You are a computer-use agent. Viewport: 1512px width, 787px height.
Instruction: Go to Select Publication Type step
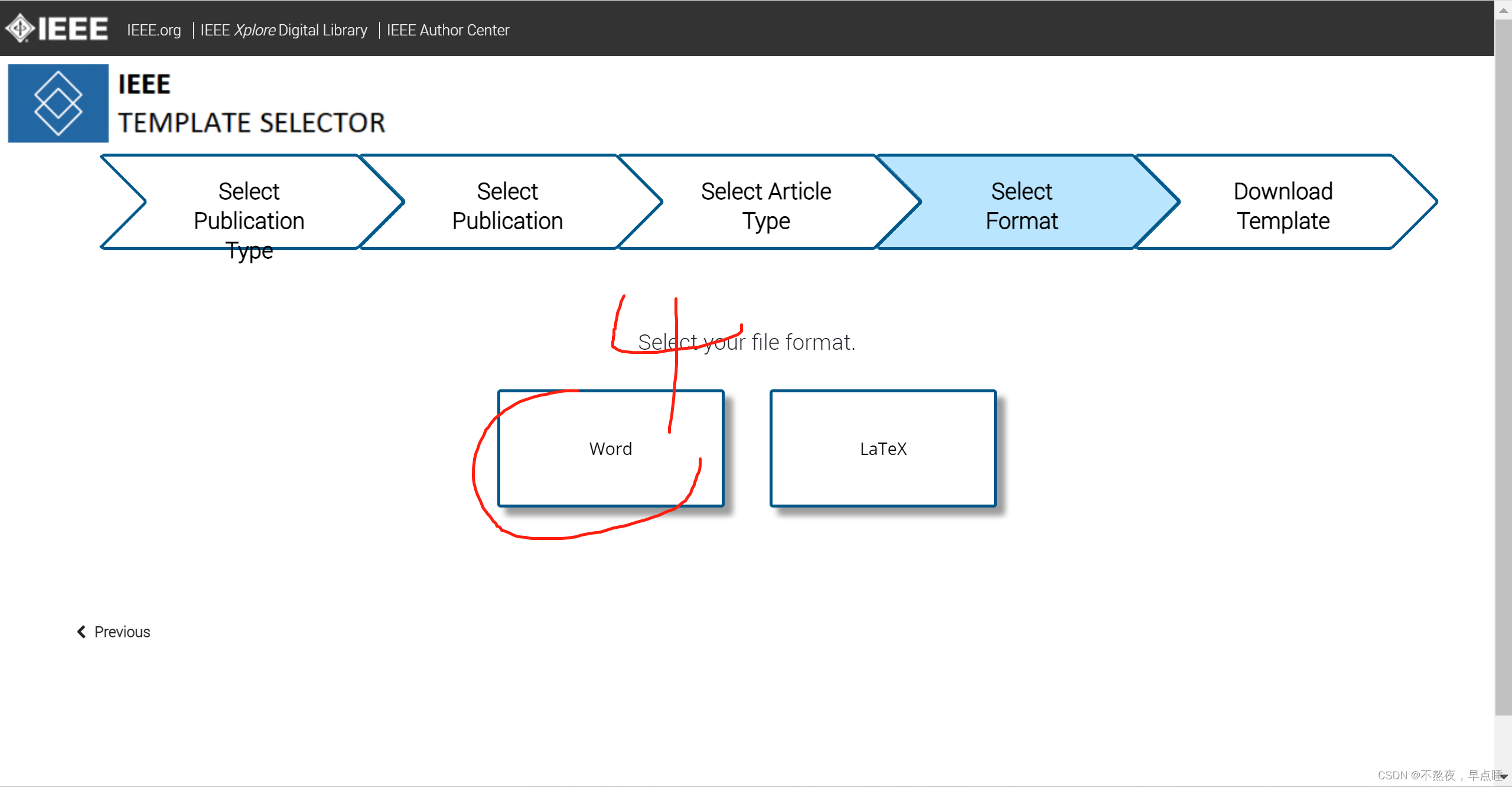(249, 206)
